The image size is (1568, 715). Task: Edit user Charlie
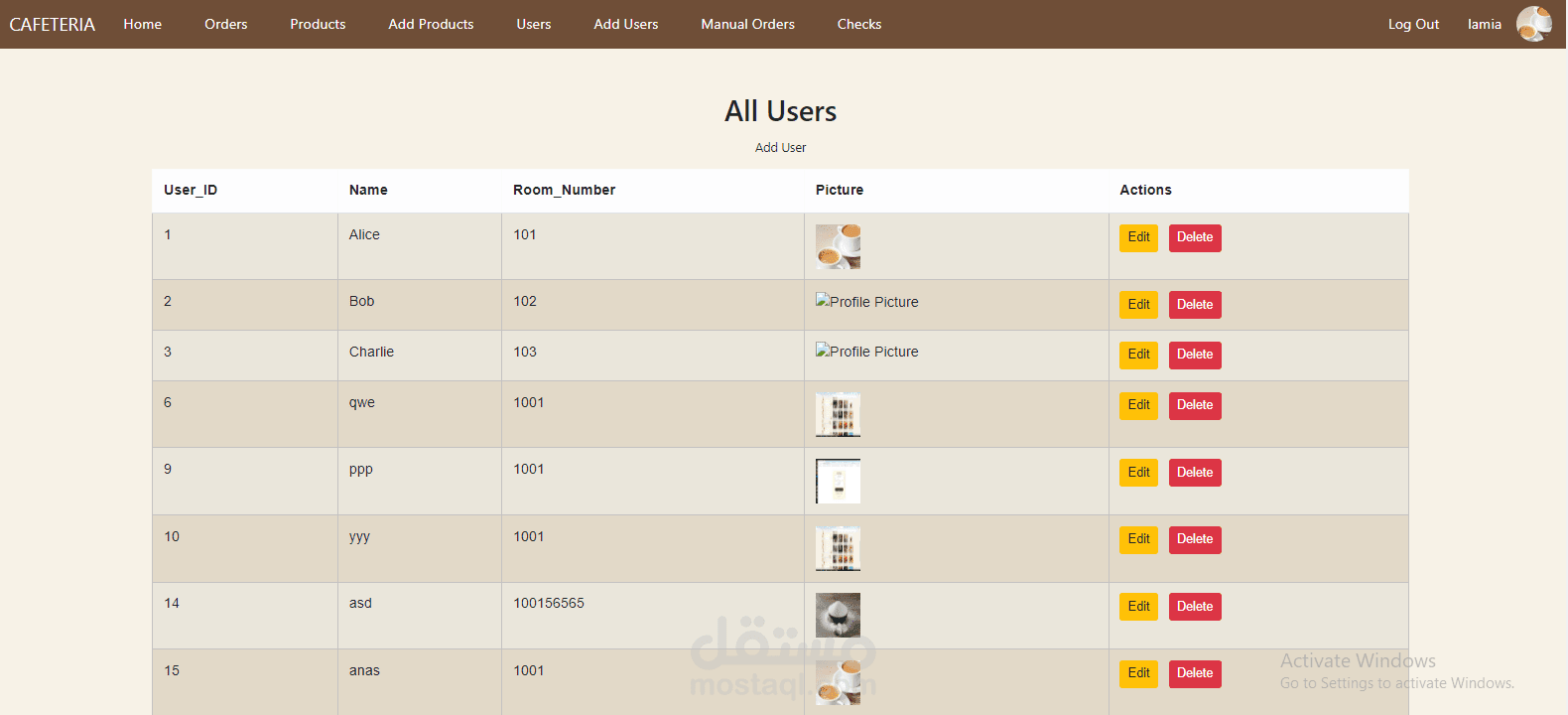(1138, 355)
